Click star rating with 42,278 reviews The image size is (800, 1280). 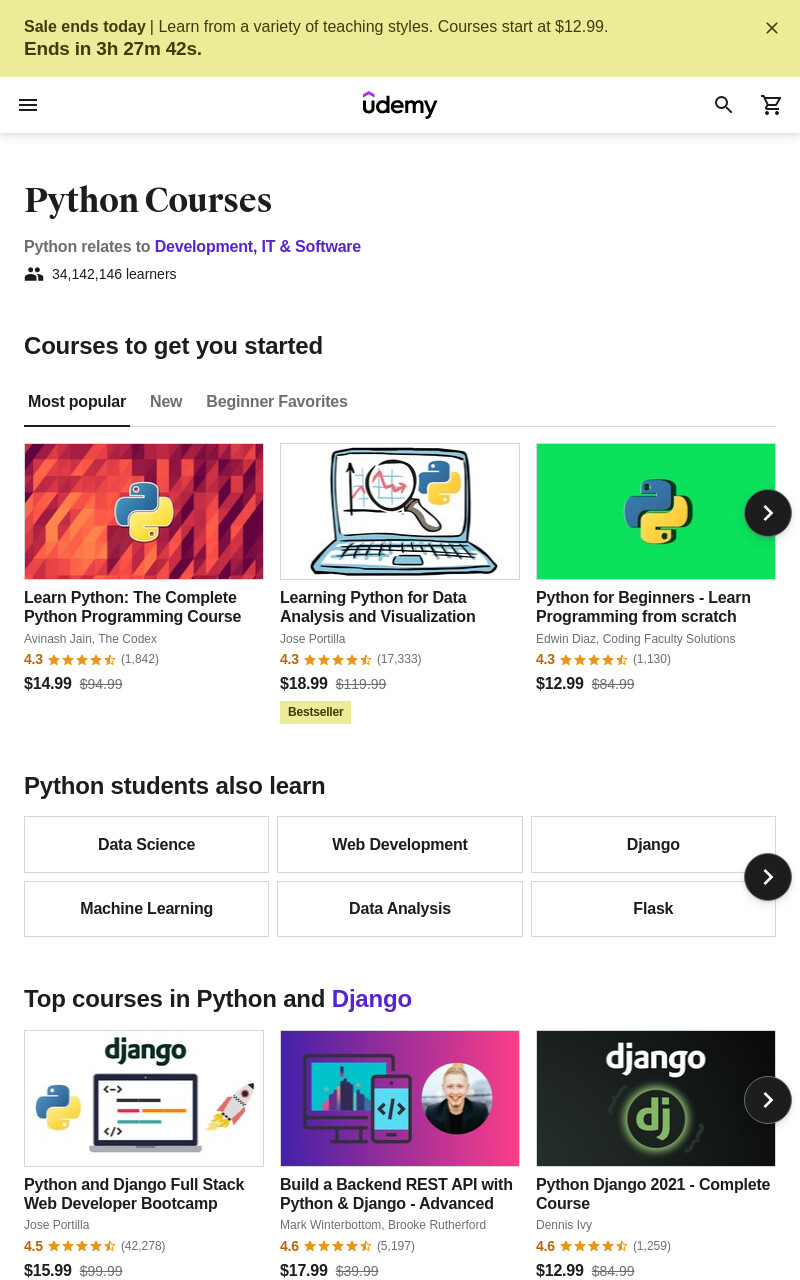pyautogui.click(x=82, y=1246)
